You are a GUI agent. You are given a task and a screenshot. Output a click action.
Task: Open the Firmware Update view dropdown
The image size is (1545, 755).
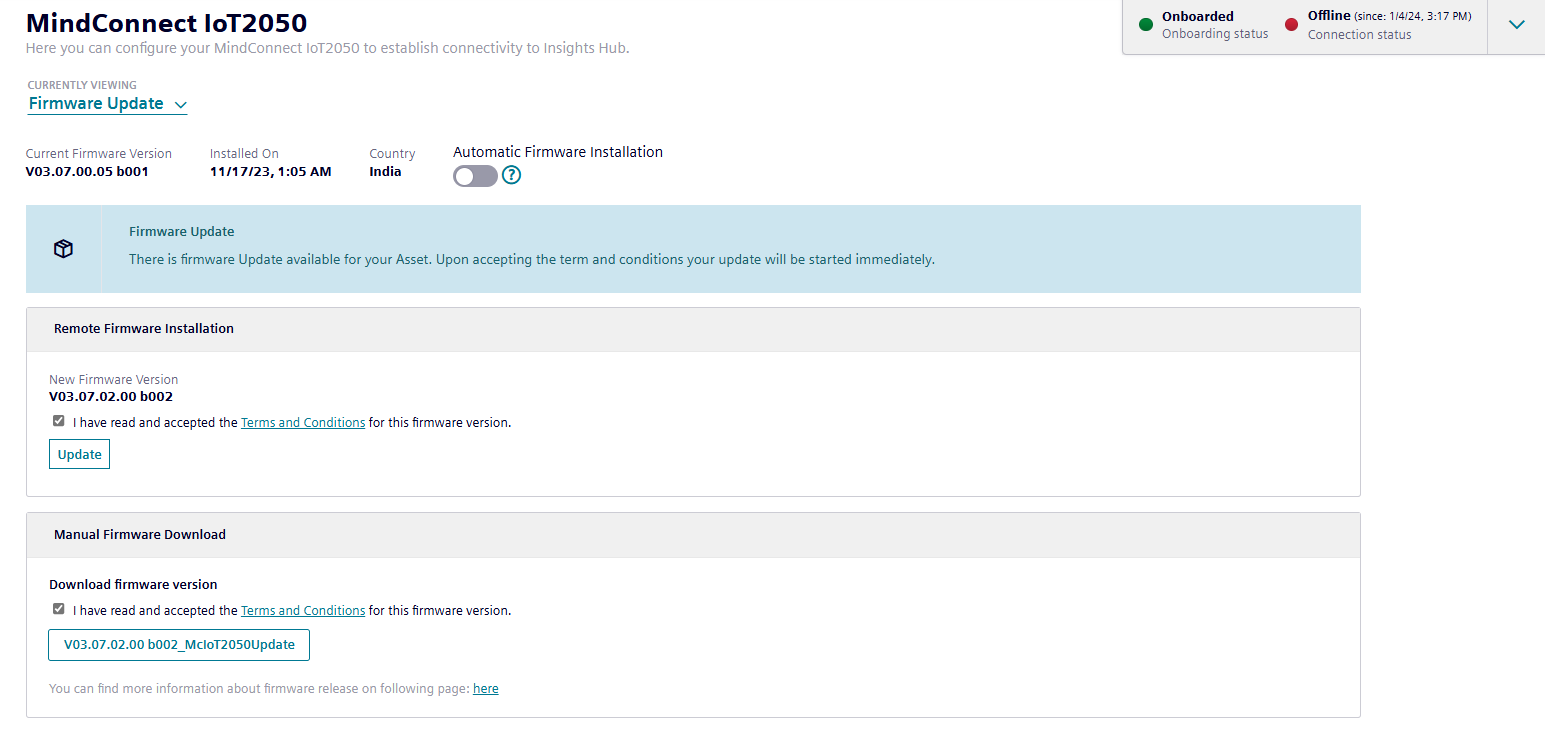[107, 104]
